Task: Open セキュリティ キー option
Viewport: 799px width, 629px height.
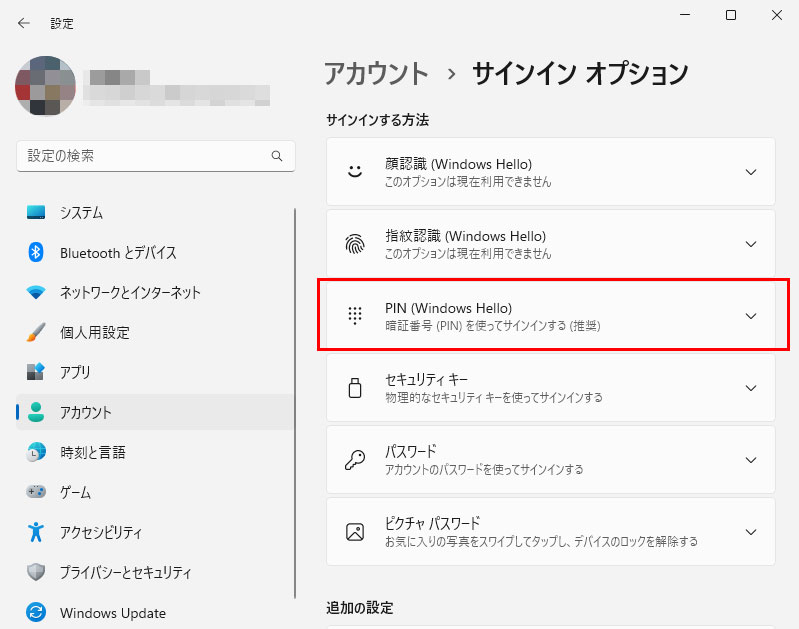Action: click(x=550, y=388)
